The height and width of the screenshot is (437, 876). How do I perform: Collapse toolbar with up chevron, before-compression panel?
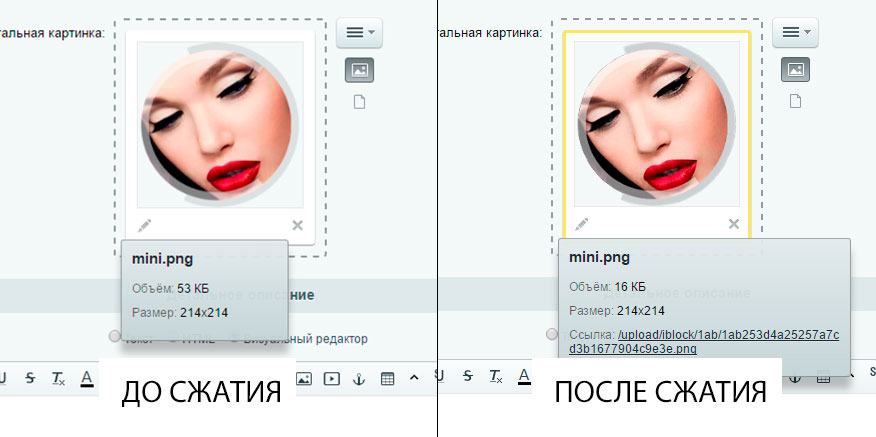tap(414, 378)
